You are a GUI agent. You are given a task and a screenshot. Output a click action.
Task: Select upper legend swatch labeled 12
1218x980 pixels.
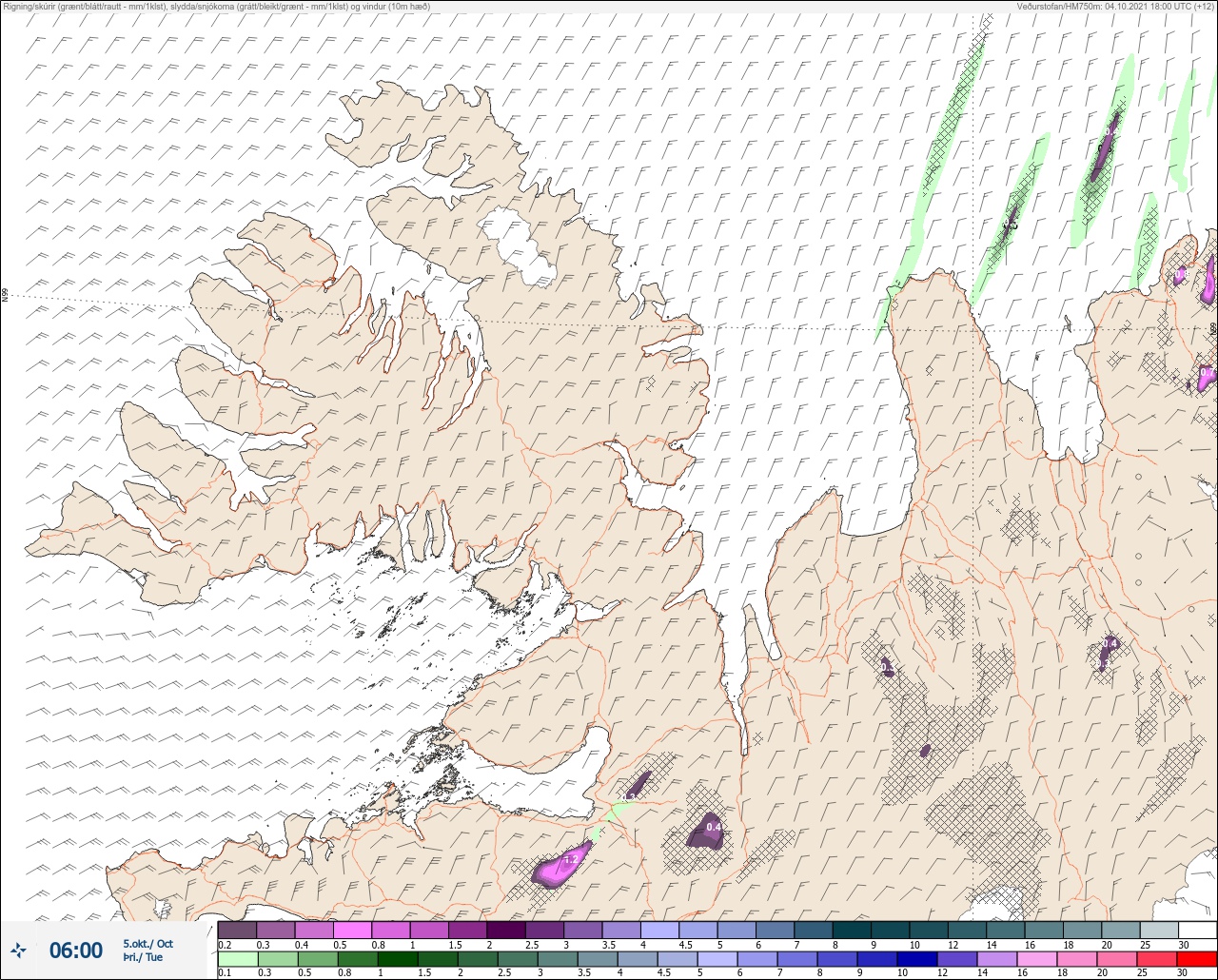pos(967,930)
